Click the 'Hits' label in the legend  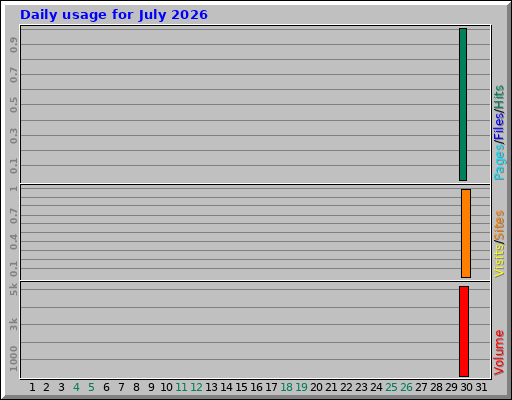(499, 97)
